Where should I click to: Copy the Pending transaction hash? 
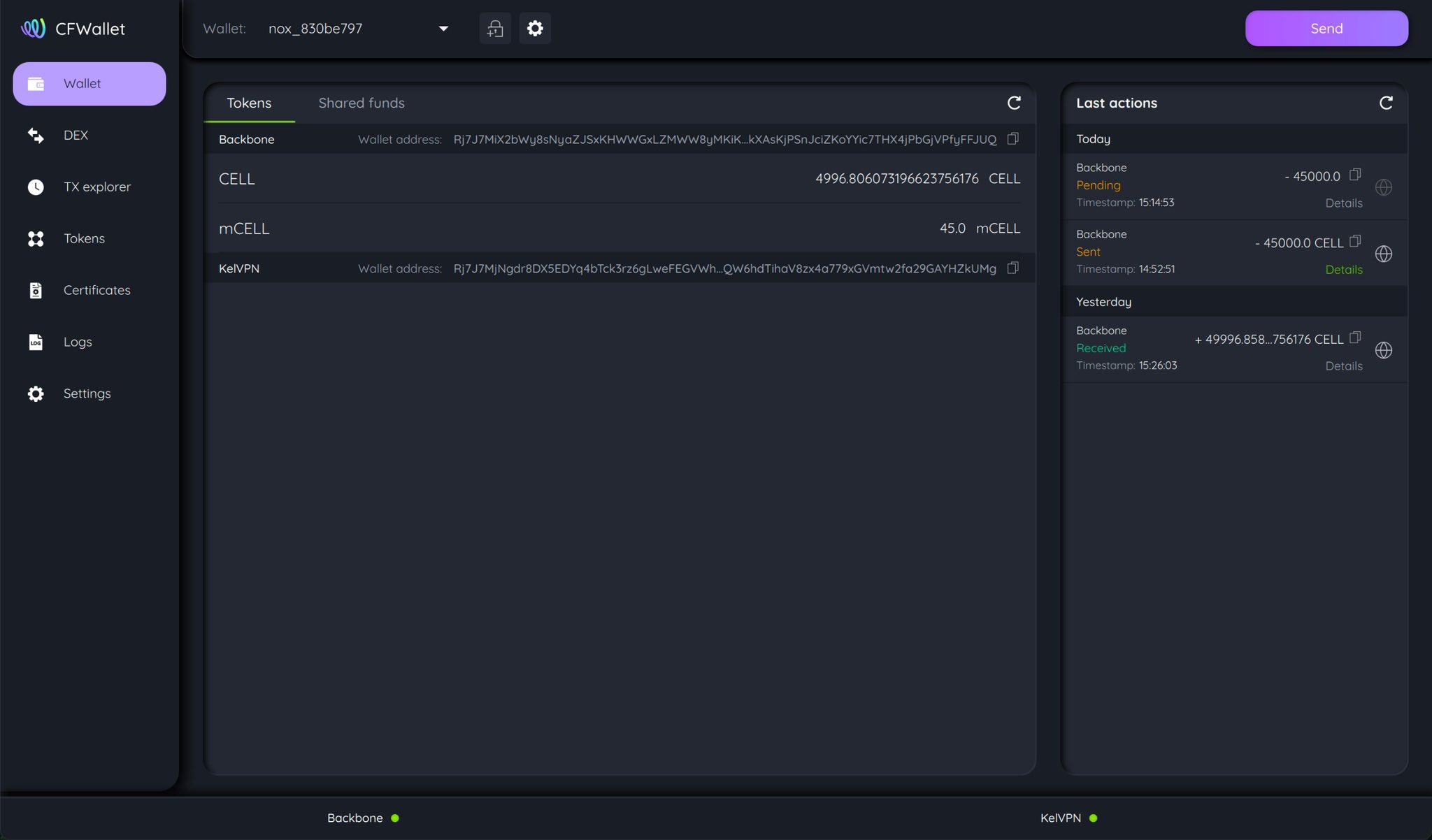1355,175
